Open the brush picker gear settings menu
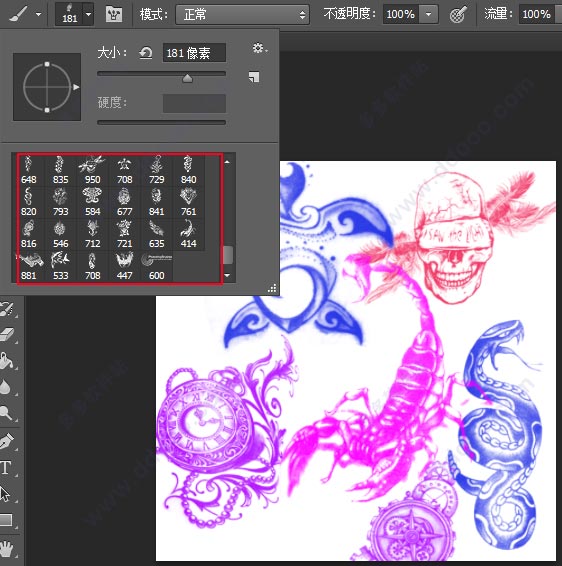This screenshot has width=562, height=566. point(259,48)
